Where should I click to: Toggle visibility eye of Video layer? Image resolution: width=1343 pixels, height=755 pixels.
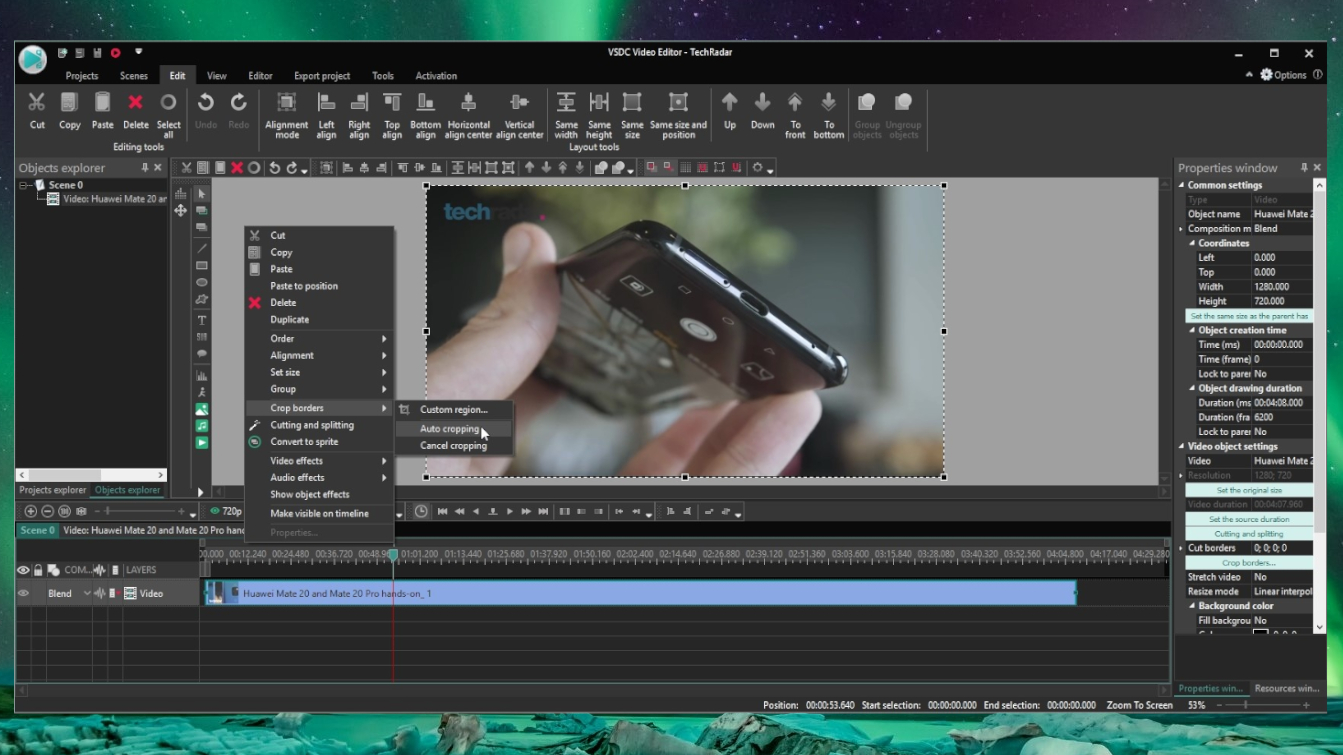click(23, 593)
